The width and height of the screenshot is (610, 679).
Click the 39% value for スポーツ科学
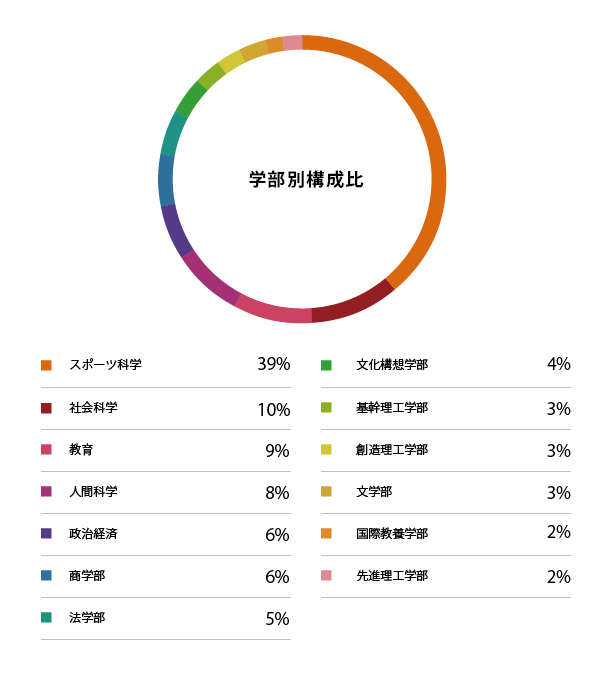(274, 364)
